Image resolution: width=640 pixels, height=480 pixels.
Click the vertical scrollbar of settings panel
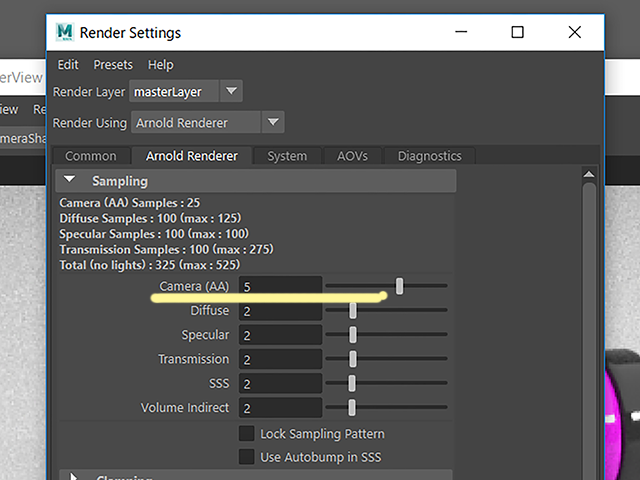pos(589,331)
